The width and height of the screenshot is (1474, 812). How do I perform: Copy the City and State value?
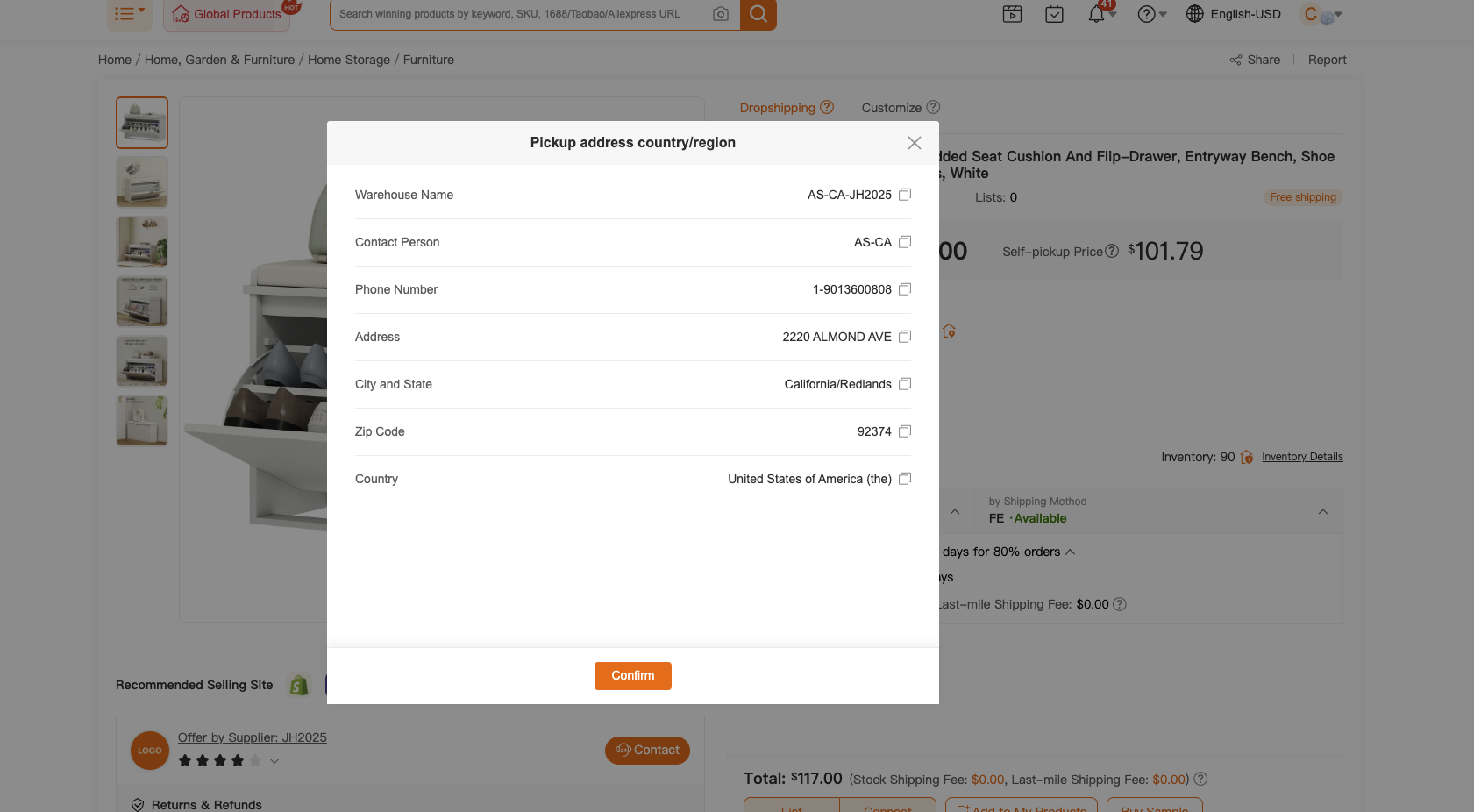pos(905,384)
